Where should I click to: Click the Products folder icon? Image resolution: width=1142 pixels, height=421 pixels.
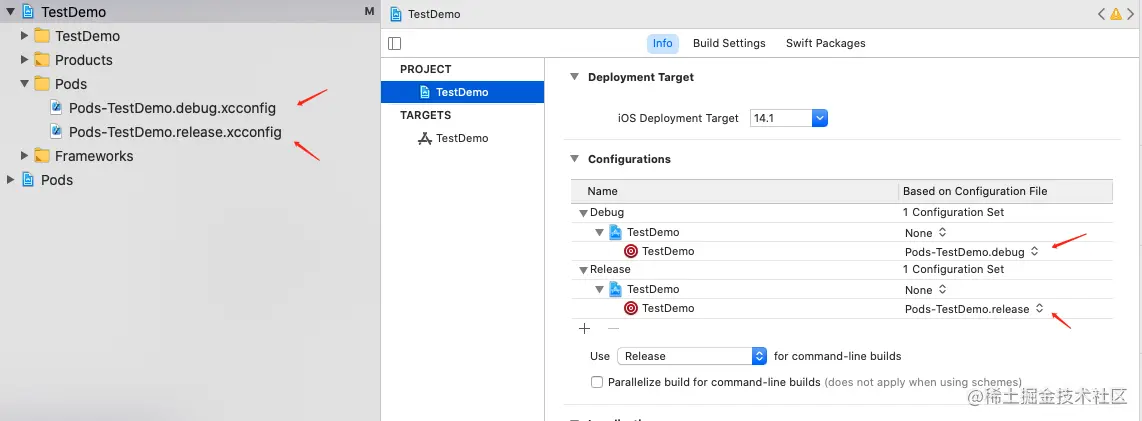click(x=42, y=60)
